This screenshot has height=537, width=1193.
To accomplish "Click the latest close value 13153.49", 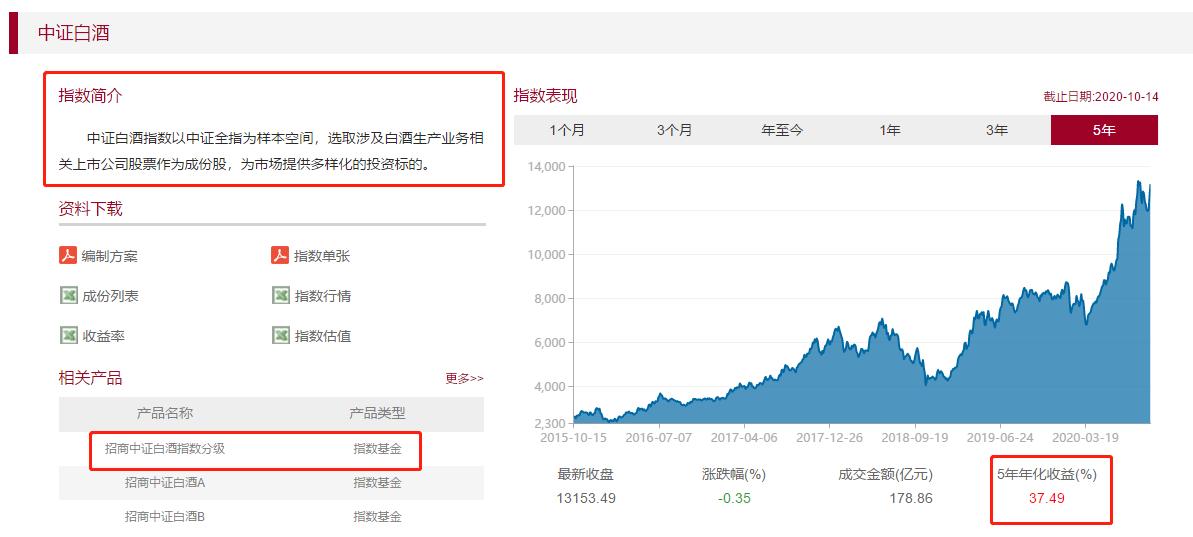I will pyautogui.click(x=586, y=499).
